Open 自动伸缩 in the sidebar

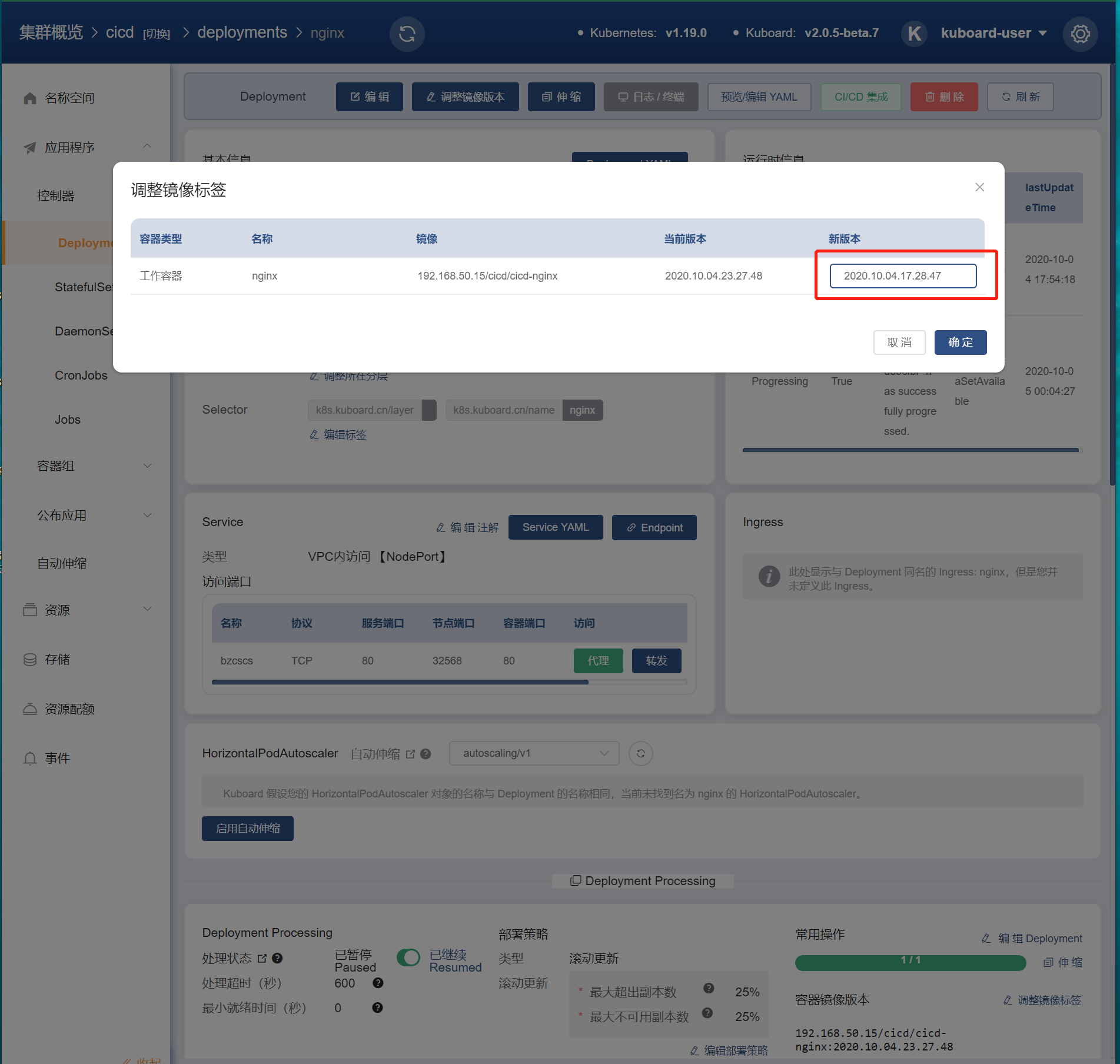(62, 564)
